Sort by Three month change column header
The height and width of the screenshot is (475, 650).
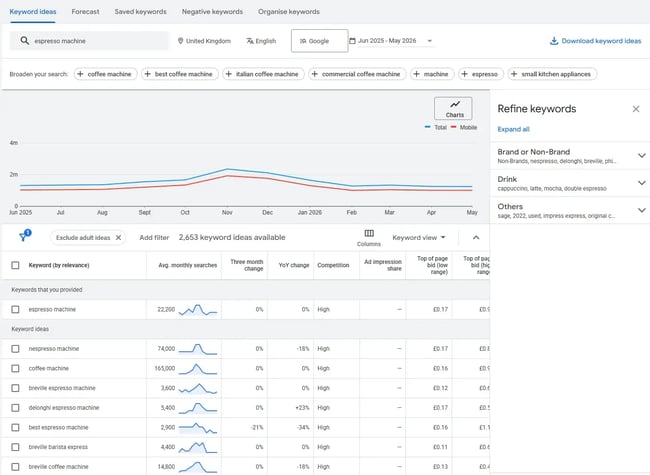[247, 265]
